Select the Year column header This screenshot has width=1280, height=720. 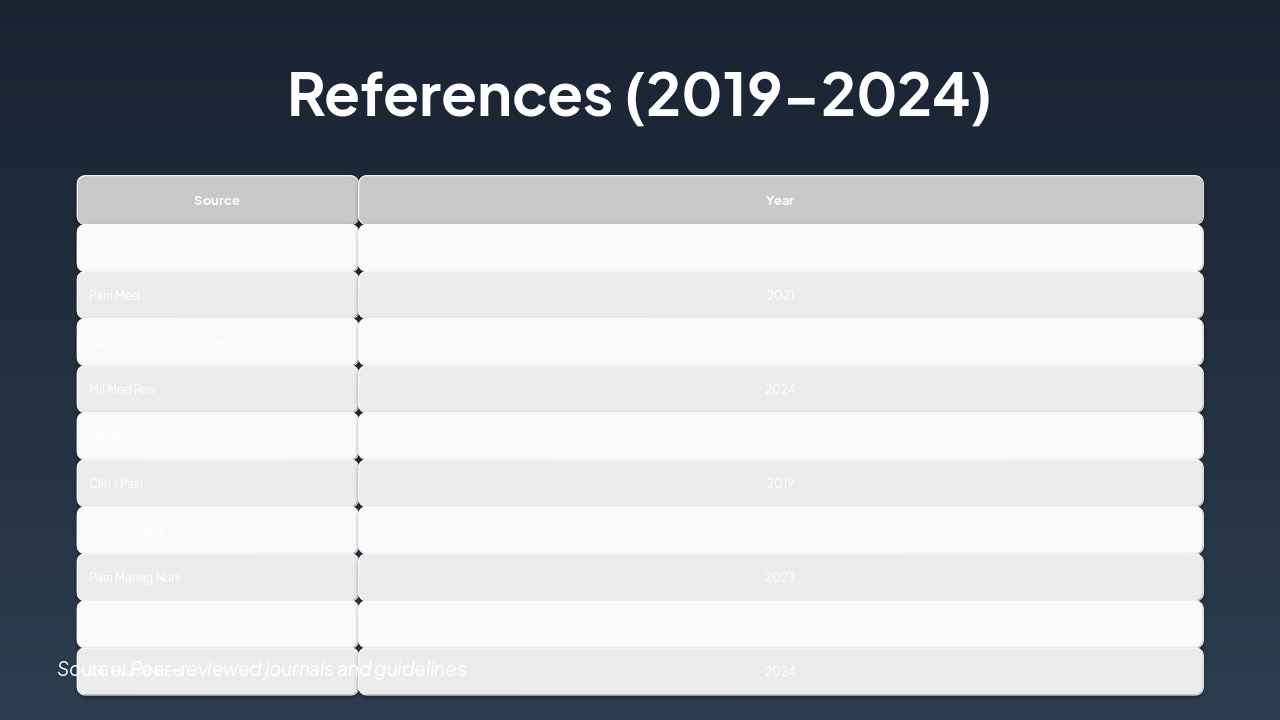(780, 200)
